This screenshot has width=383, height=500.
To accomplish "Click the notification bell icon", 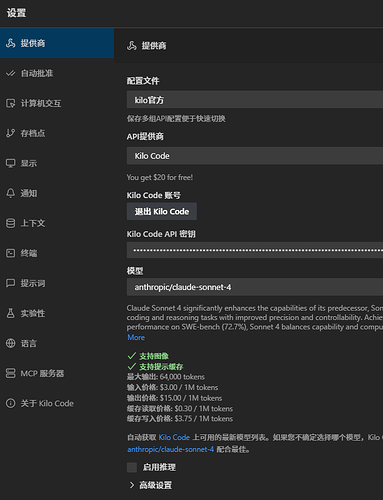I will coord(11,193).
